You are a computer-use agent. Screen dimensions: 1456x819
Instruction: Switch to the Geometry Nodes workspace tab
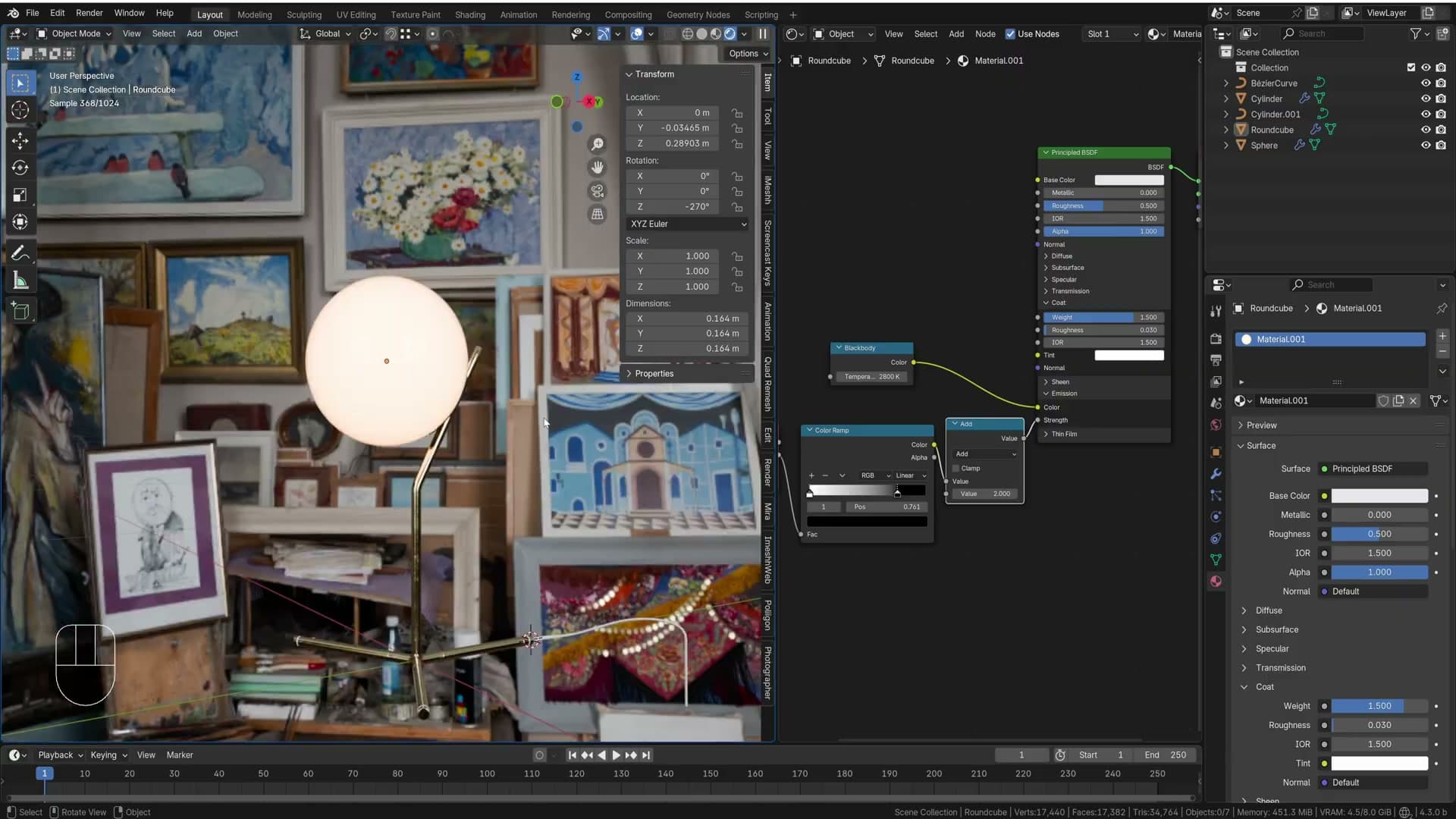[698, 14]
